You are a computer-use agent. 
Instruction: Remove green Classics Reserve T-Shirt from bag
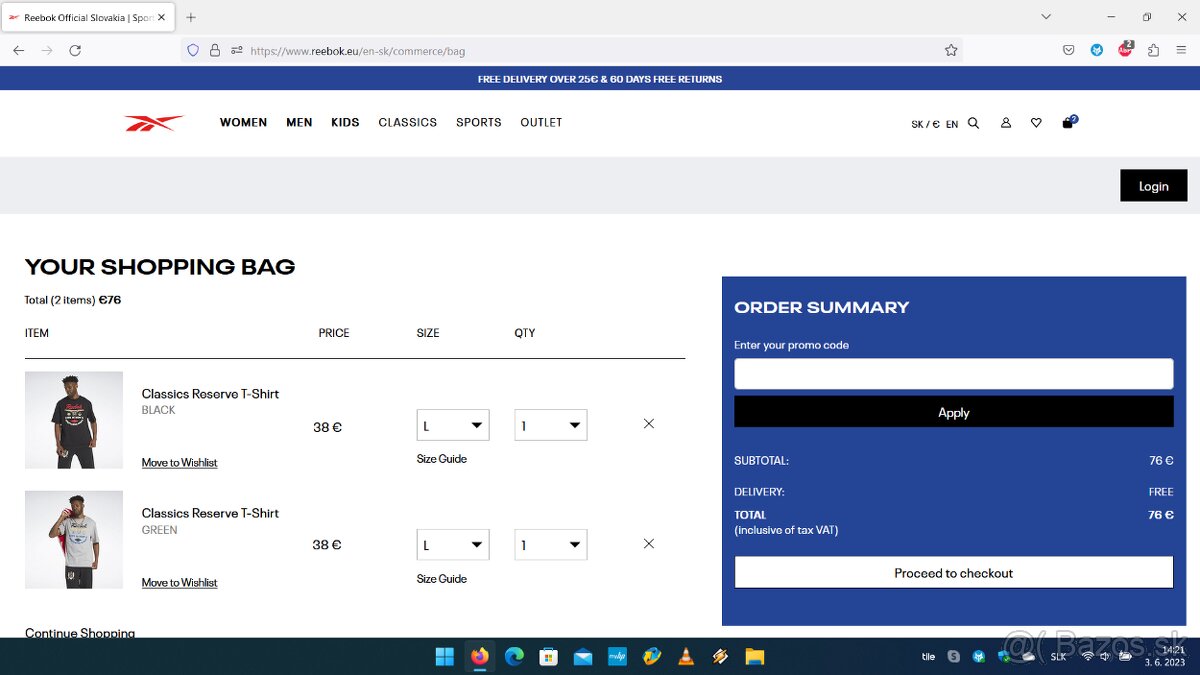coord(649,544)
